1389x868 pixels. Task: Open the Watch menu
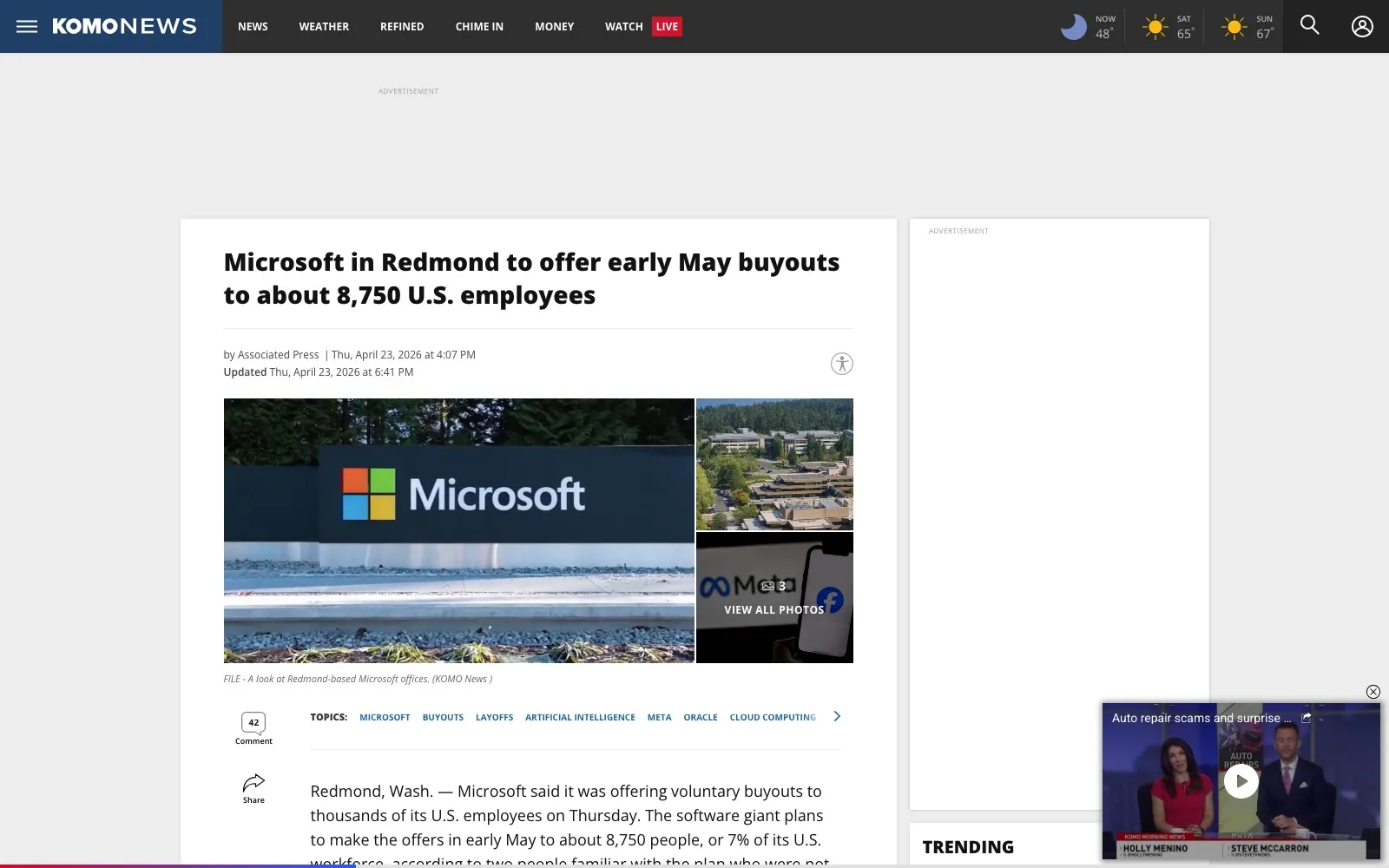[x=623, y=27]
